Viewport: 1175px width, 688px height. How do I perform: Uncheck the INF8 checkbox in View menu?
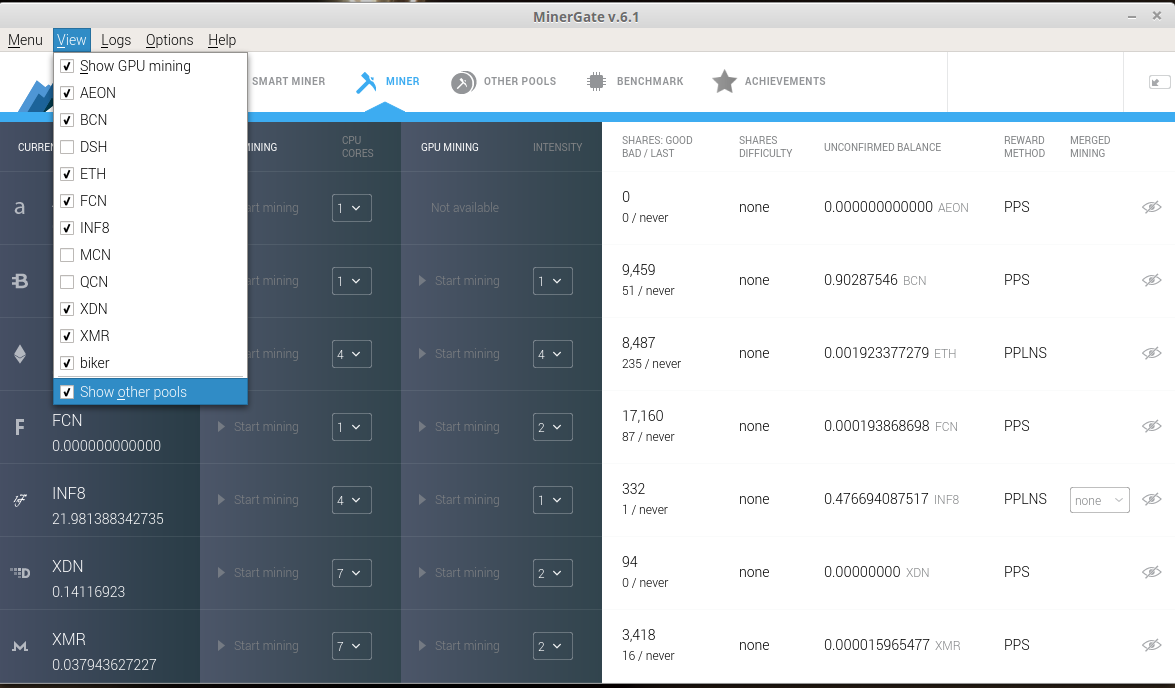point(67,228)
